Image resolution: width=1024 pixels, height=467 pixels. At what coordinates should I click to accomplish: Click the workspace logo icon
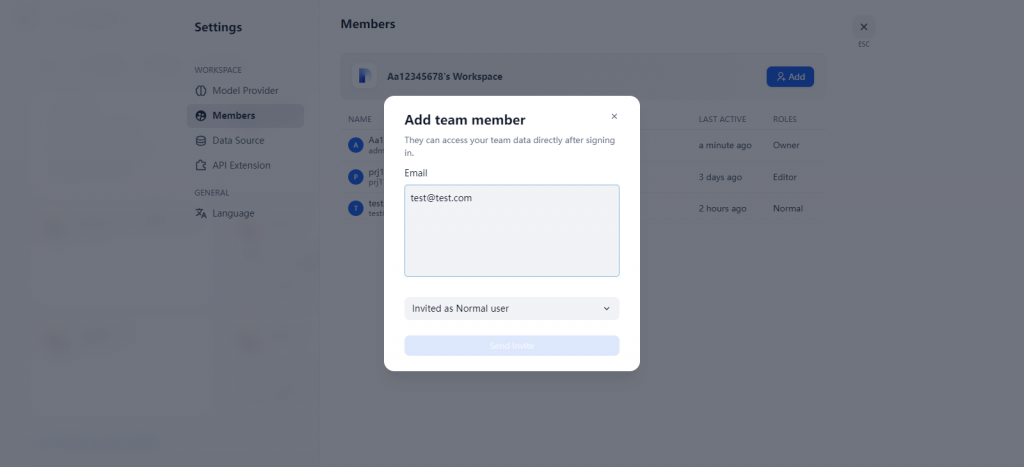[364, 76]
